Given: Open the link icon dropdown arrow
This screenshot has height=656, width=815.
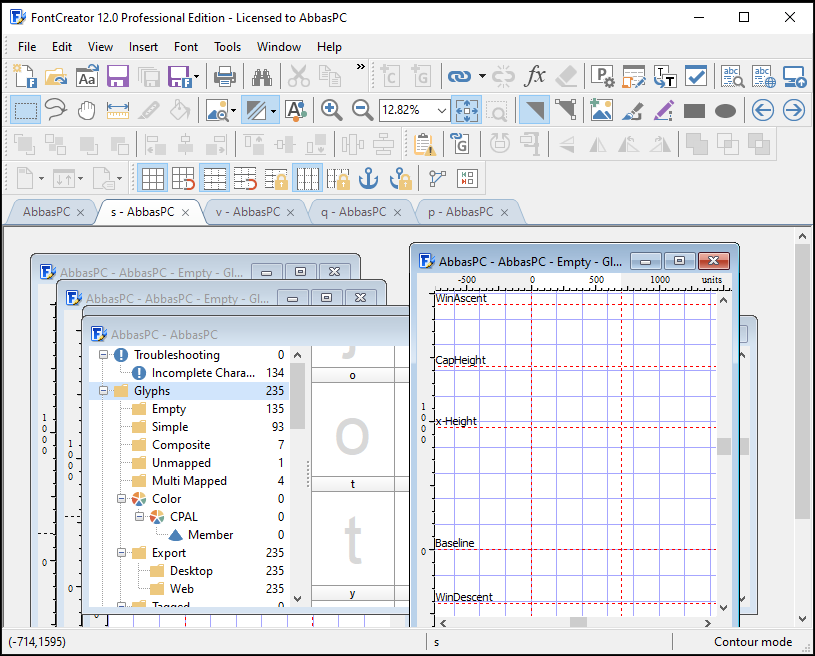Looking at the screenshot, I should click(x=482, y=77).
